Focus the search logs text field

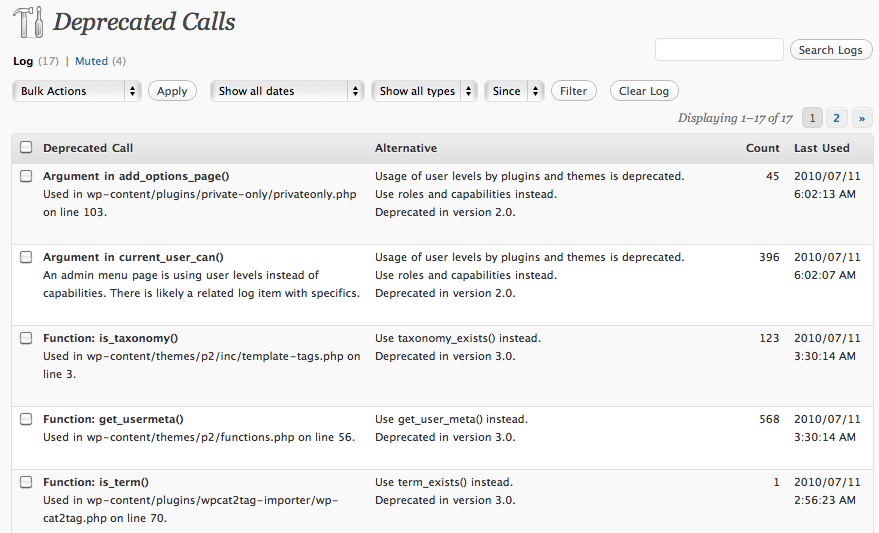point(719,50)
